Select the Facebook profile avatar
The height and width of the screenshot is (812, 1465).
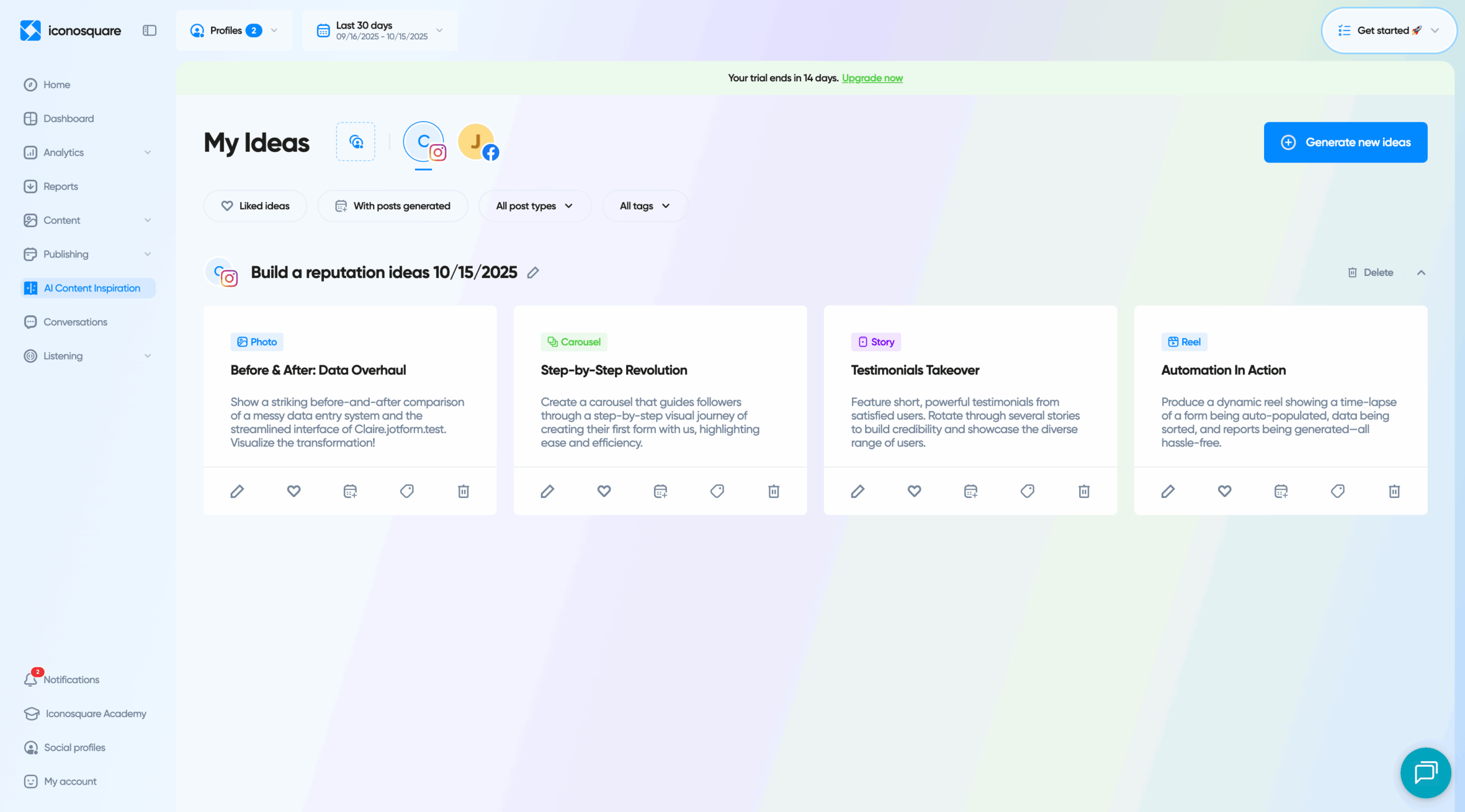476,142
